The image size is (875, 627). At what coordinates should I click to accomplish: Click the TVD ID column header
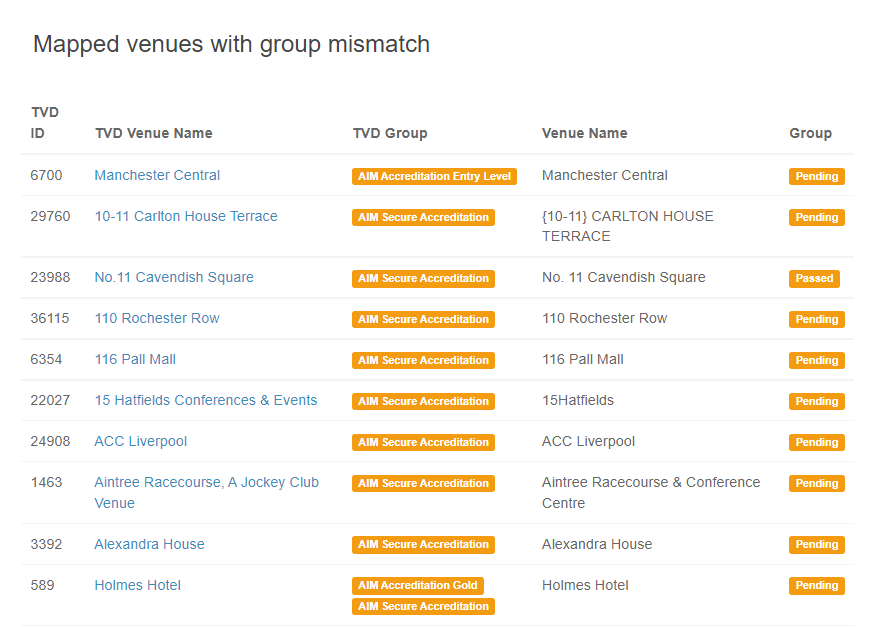[45, 123]
